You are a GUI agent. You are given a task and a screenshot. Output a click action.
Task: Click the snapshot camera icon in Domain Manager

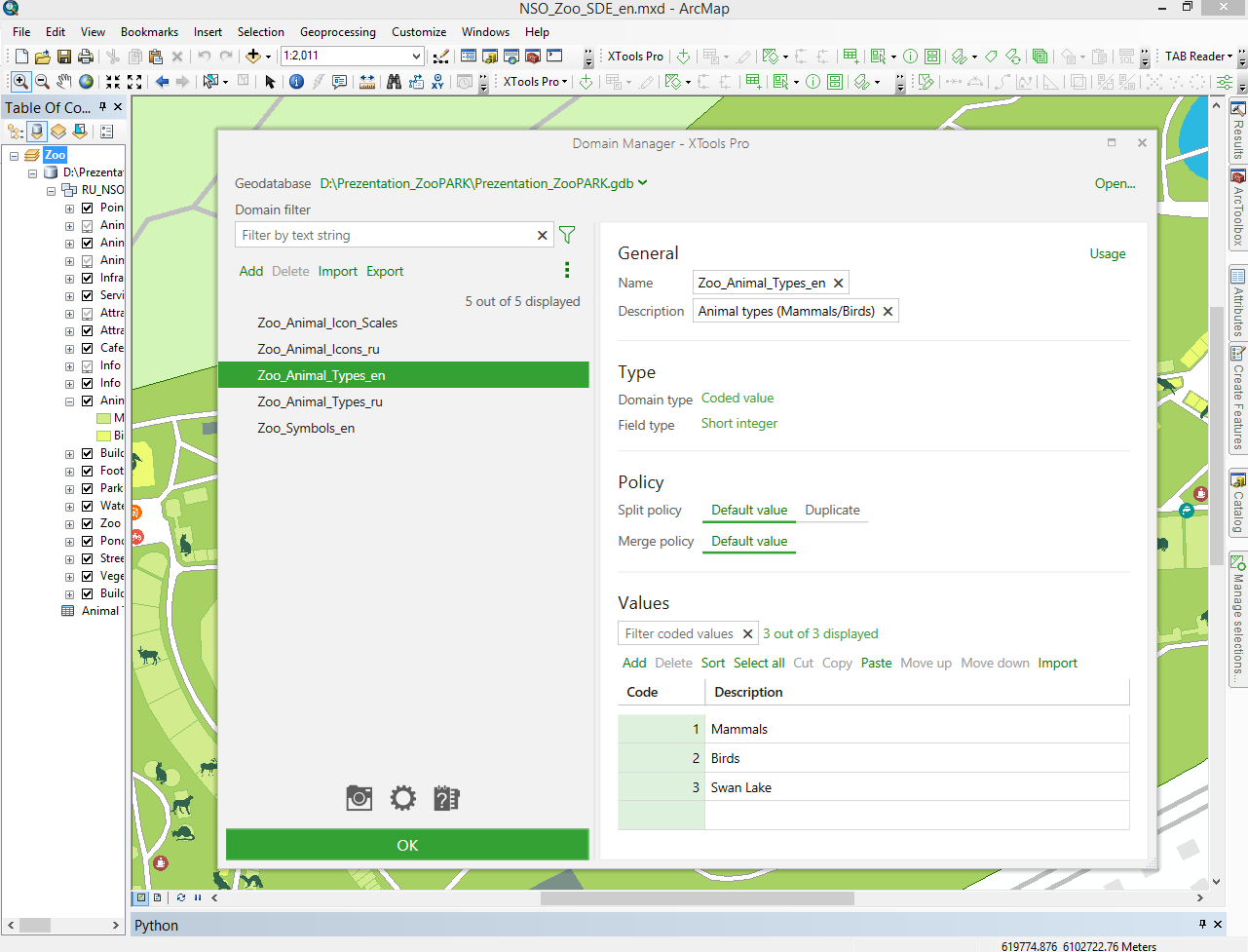(359, 799)
